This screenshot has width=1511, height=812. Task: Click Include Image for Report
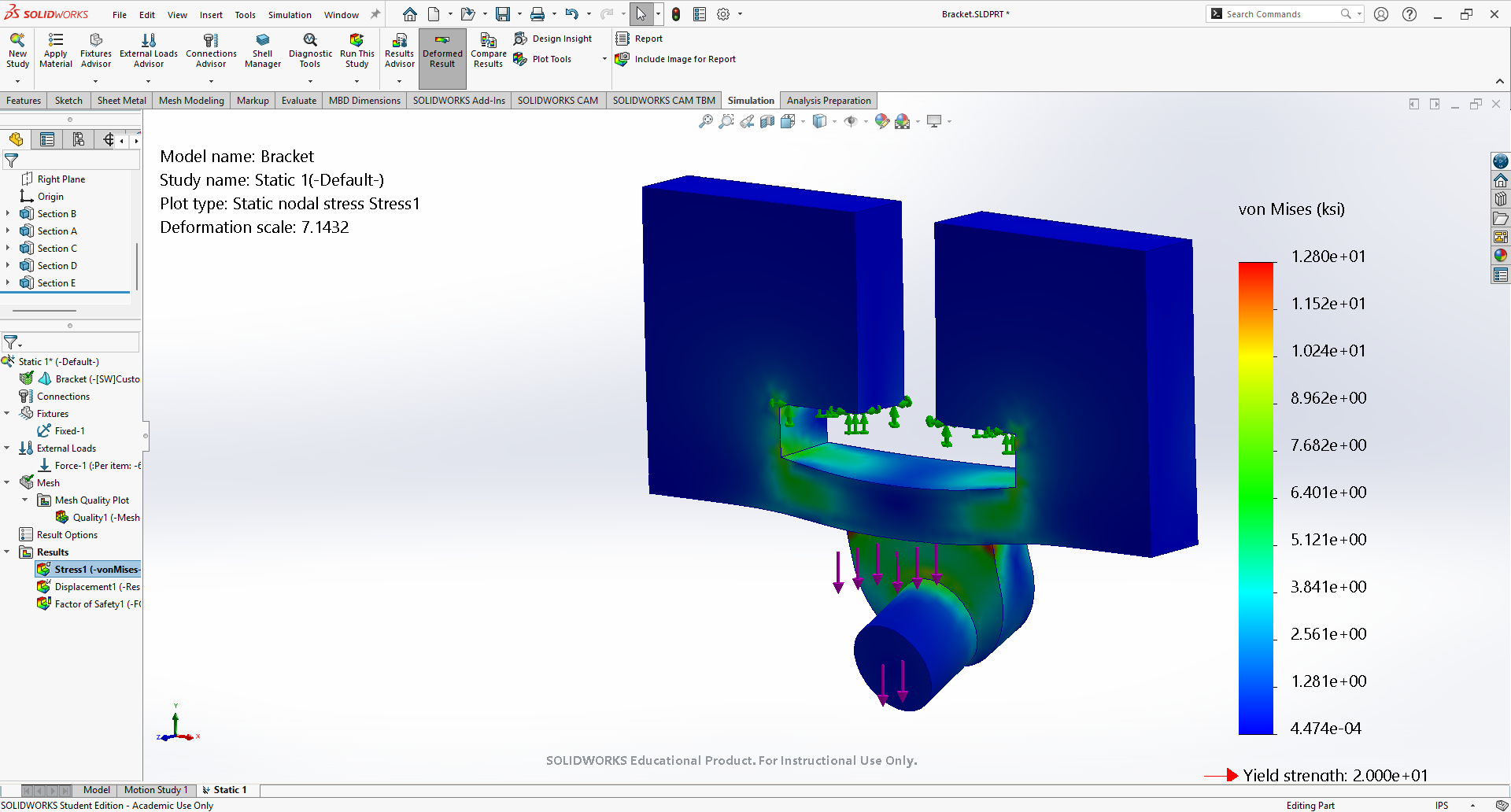(675, 59)
